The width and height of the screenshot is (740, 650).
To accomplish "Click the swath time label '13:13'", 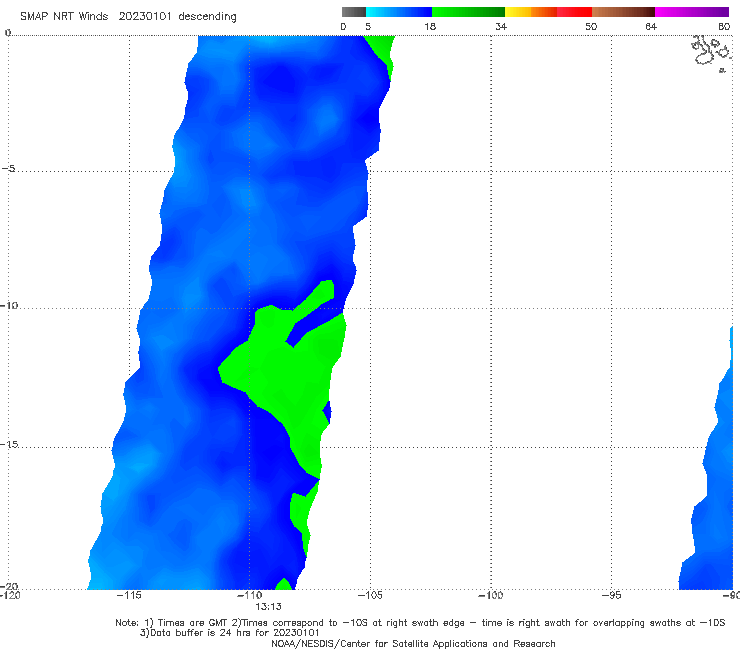I will [x=269, y=607].
